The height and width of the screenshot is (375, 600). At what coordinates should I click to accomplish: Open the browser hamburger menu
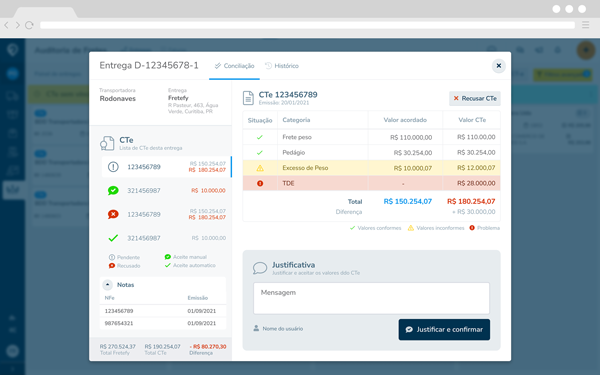(585, 25)
